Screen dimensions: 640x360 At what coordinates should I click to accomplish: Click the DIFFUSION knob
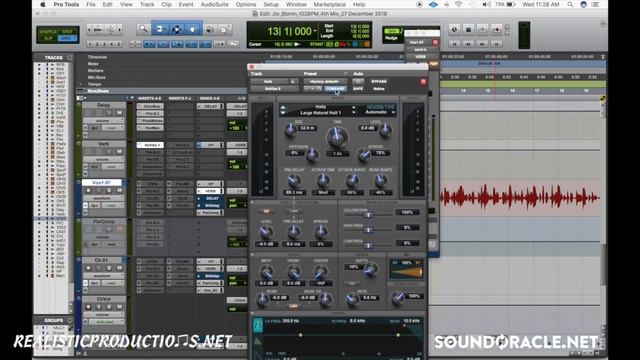coord(312,154)
